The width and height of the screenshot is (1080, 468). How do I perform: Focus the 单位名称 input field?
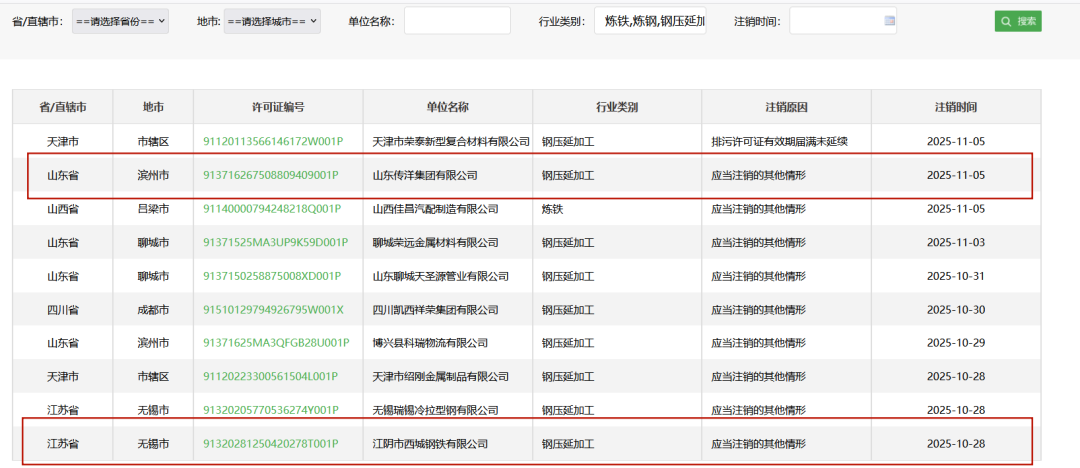click(457, 21)
